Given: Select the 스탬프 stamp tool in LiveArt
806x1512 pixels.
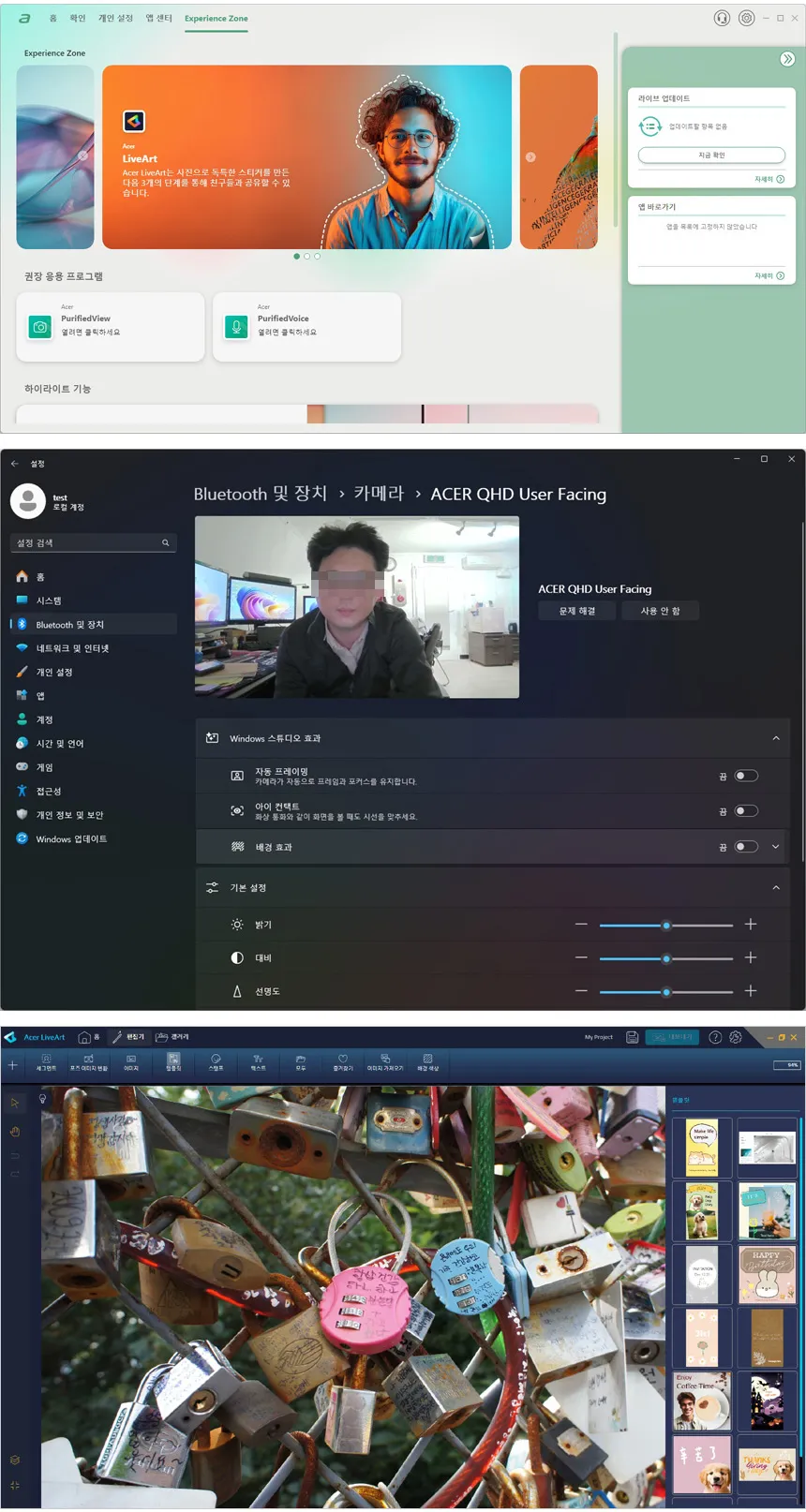Looking at the screenshot, I should 216,1062.
